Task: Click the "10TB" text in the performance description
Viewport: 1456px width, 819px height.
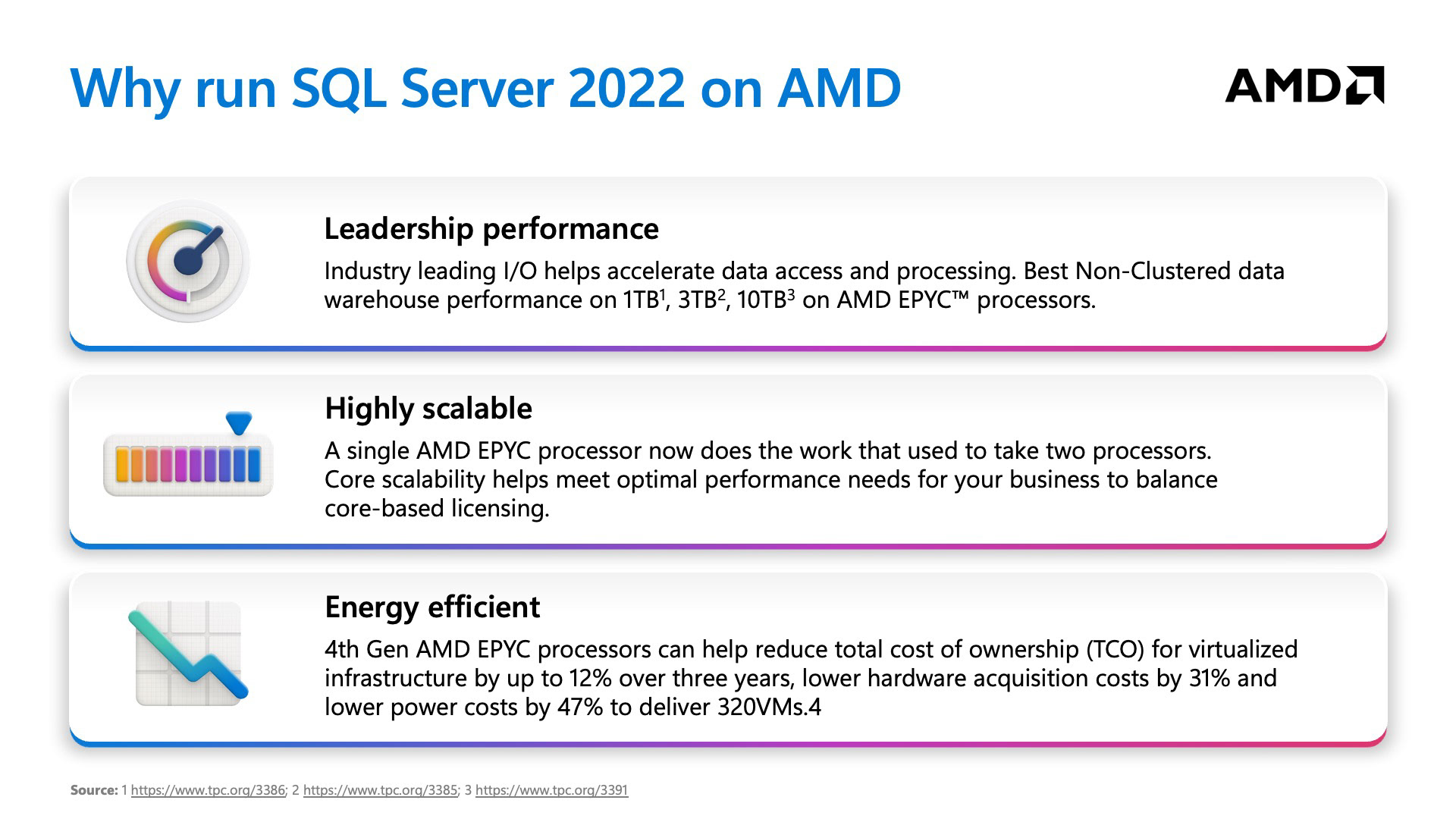Action: (761, 300)
